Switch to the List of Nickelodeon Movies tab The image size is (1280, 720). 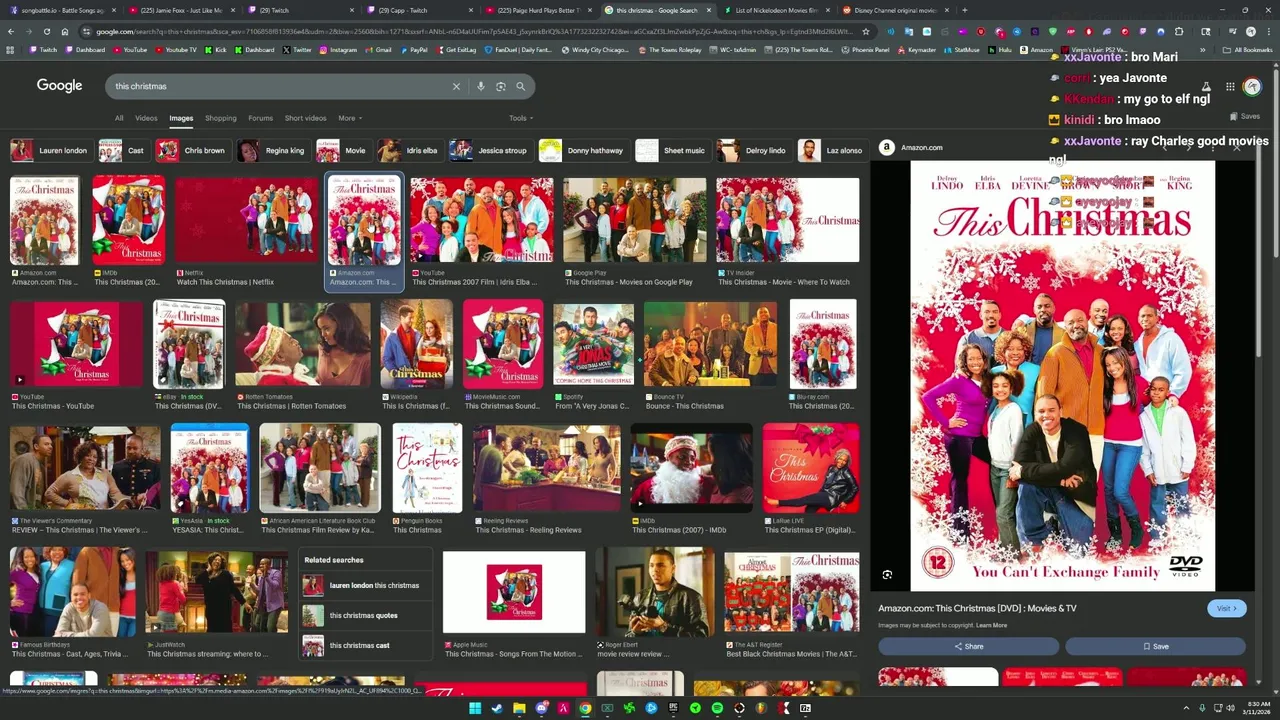(776, 10)
